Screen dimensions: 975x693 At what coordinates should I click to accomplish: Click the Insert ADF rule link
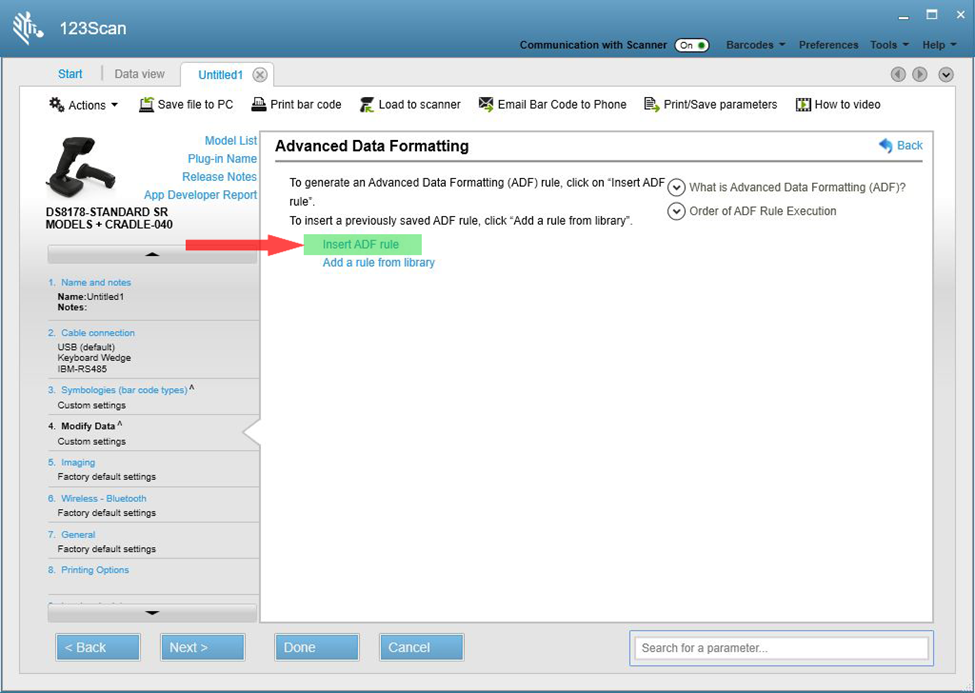(361, 245)
